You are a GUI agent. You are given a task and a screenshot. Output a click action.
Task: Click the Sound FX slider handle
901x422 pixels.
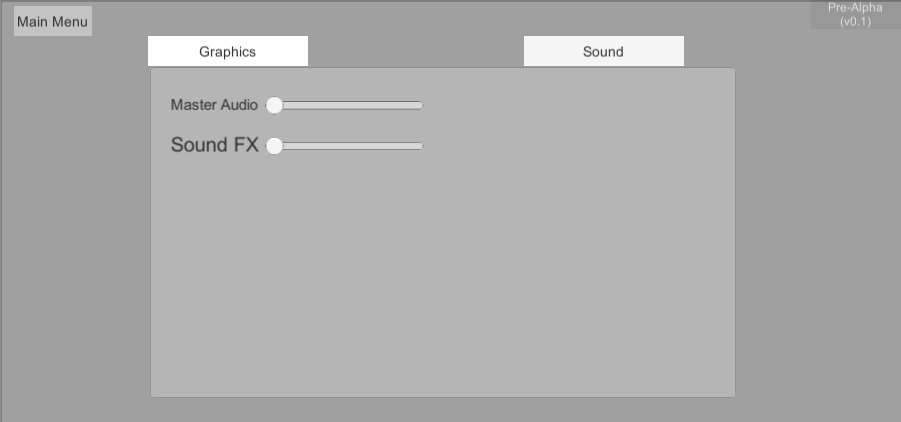(x=274, y=146)
